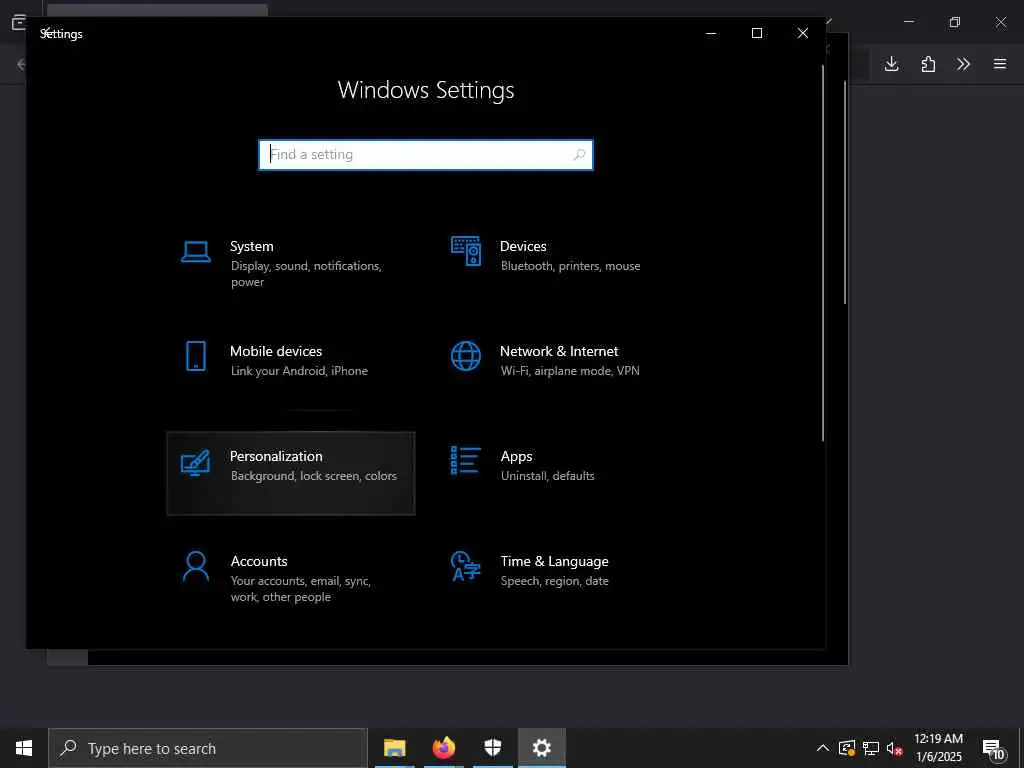The width and height of the screenshot is (1024, 768).
Task: Open the Network & Internet globe icon
Action: click(466, 357)
